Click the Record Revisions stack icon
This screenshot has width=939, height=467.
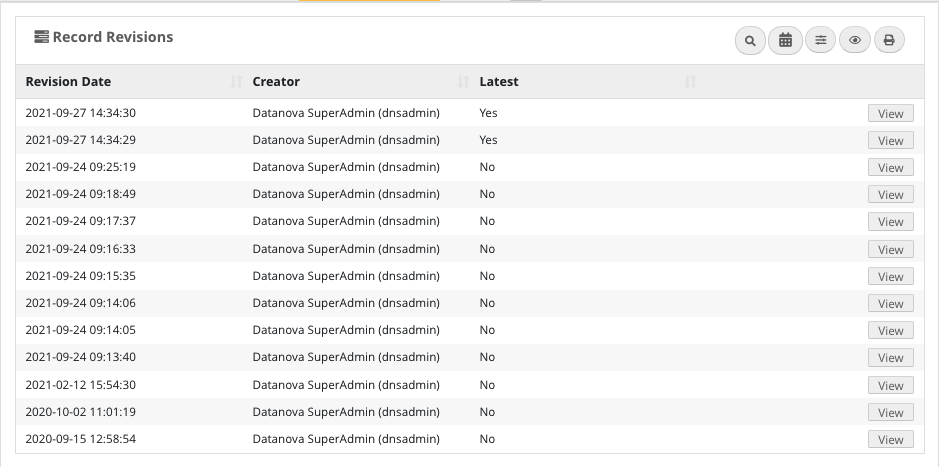41,37
